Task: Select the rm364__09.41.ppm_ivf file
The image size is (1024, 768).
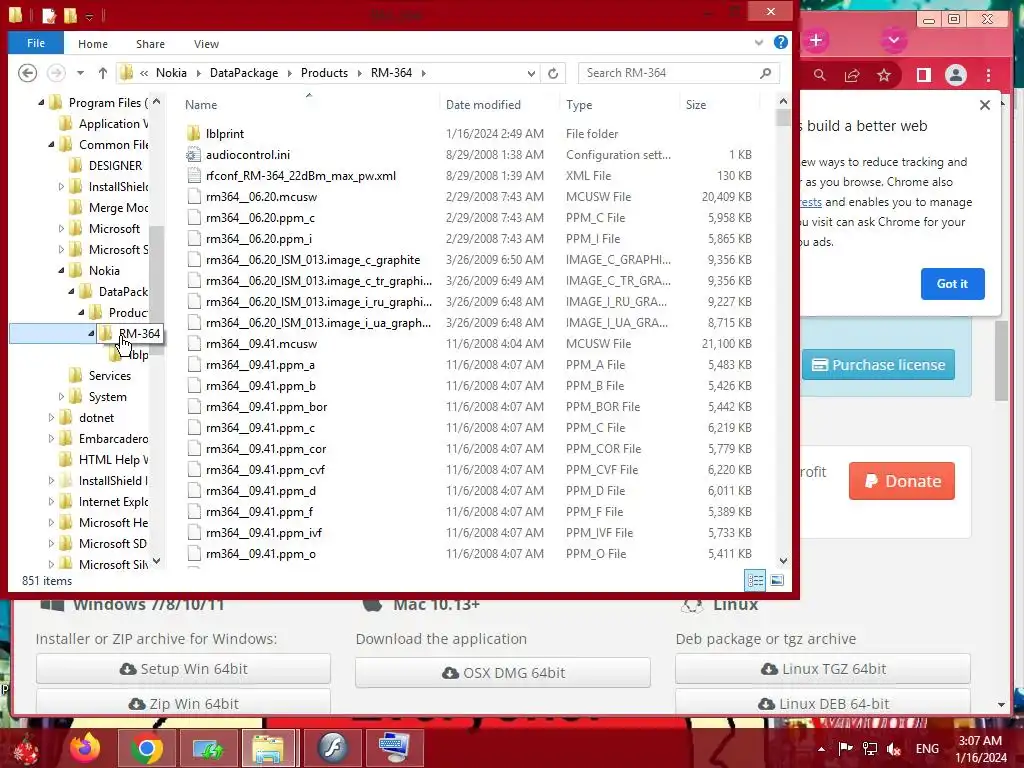Action: point(264,533)
